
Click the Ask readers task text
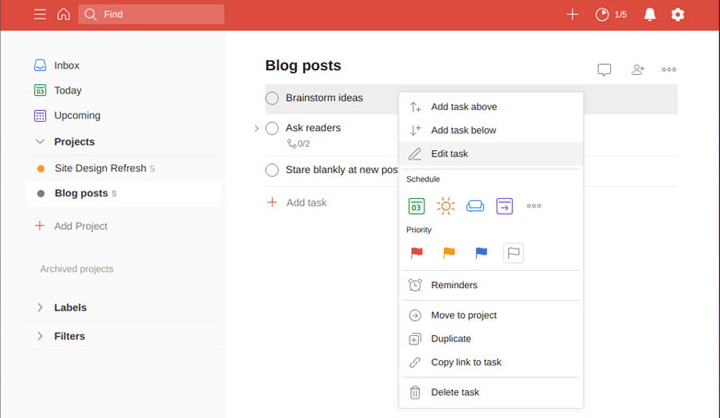(x=313, y=128)
